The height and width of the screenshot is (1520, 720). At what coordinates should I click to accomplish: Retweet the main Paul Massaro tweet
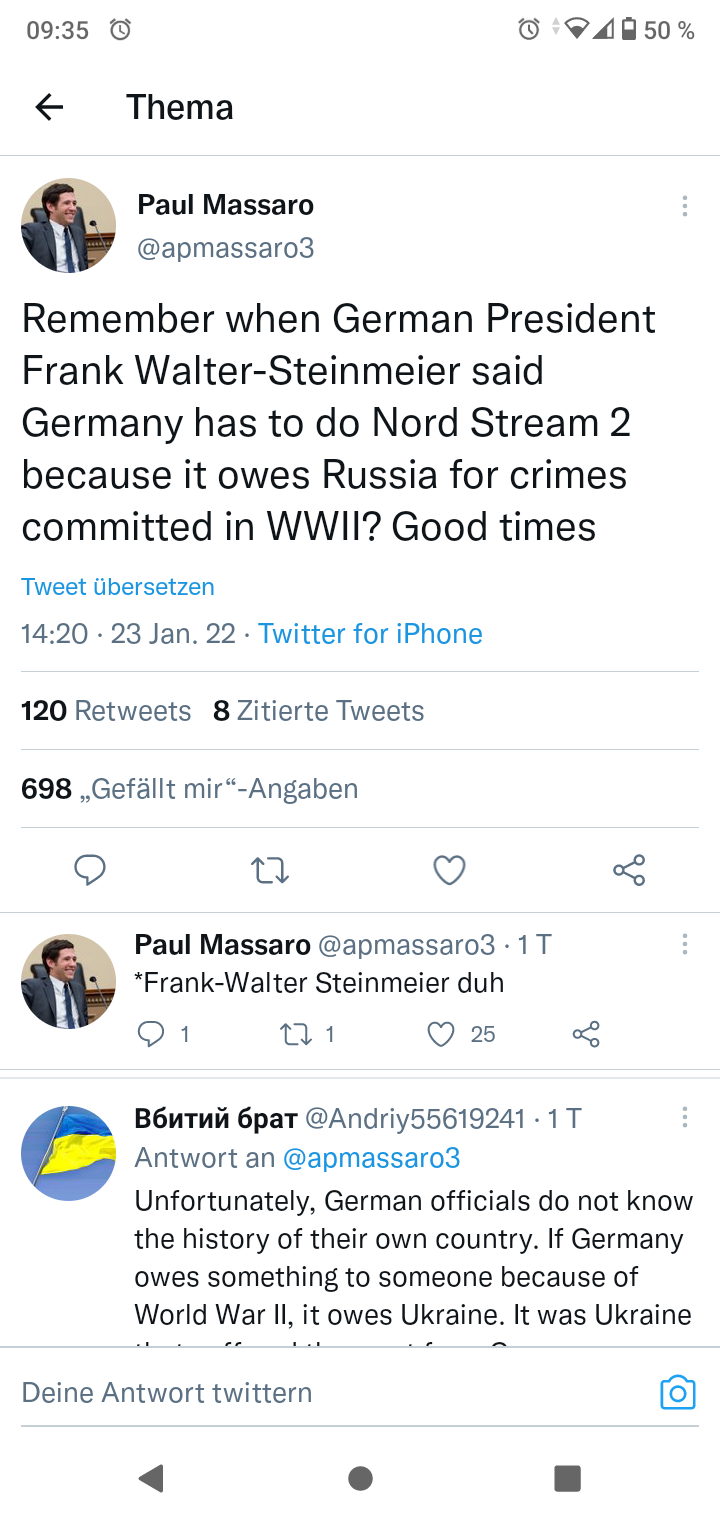click(270, 870)
